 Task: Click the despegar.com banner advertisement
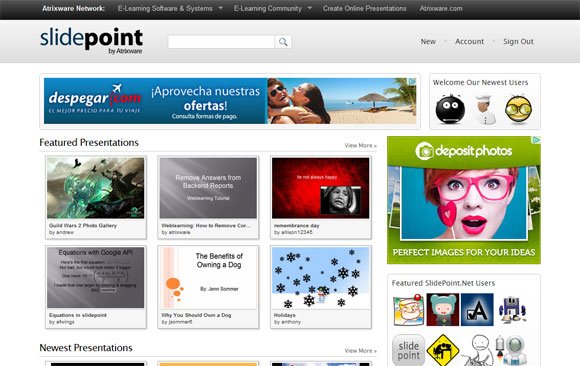(230, 101)
